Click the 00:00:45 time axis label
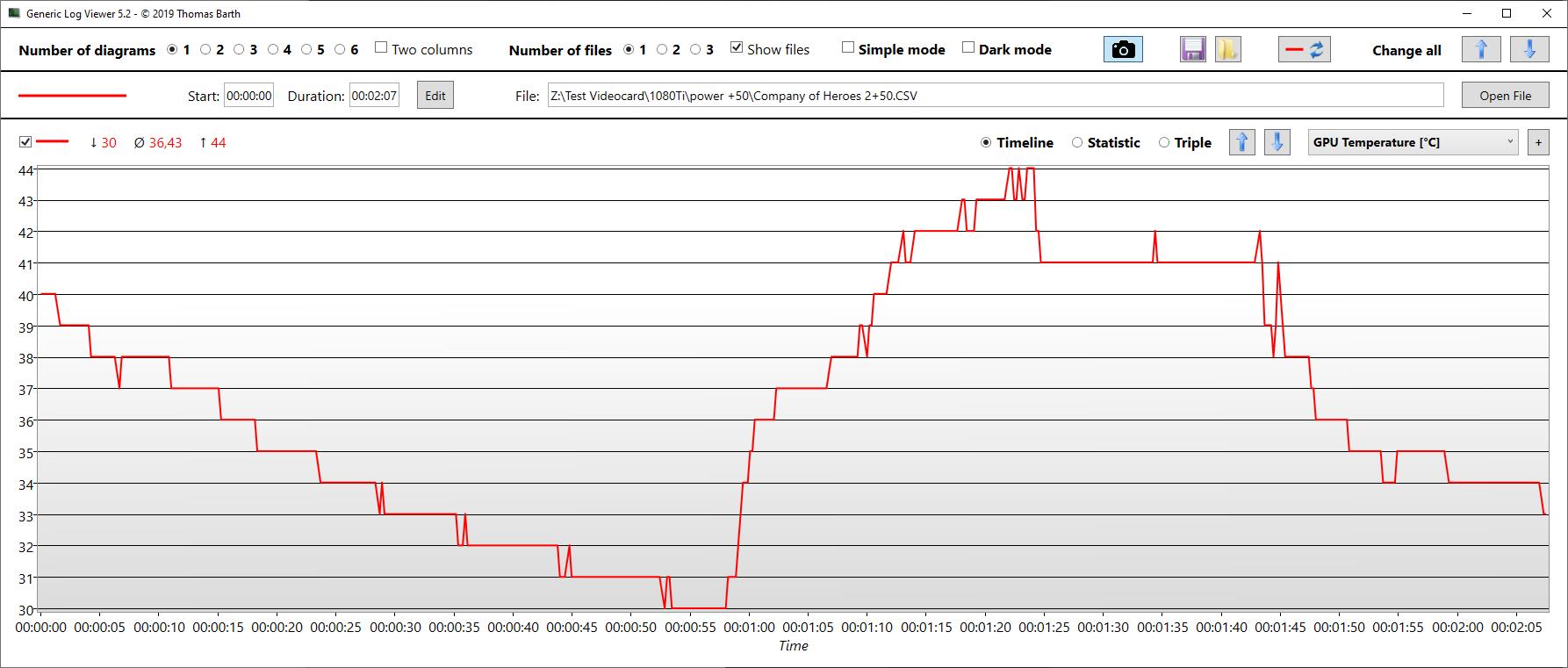Screen dimensions: 1568x668 click(572, 628)
